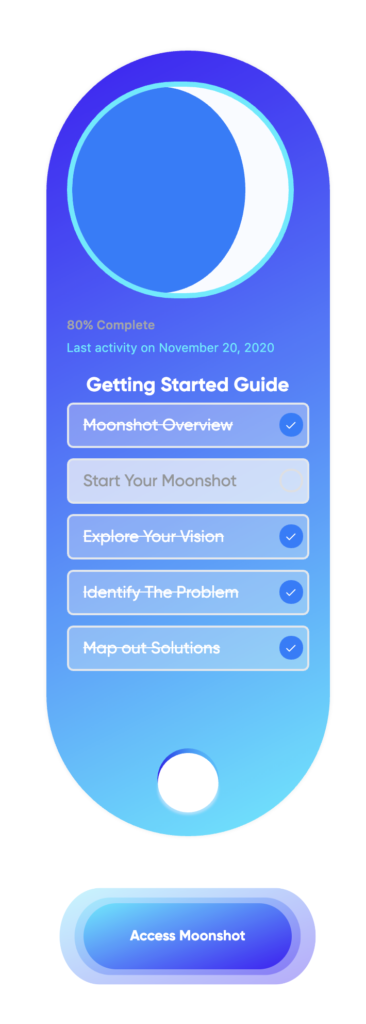
Task: Click the 80% Complete progress label
Action: (110, 325)
